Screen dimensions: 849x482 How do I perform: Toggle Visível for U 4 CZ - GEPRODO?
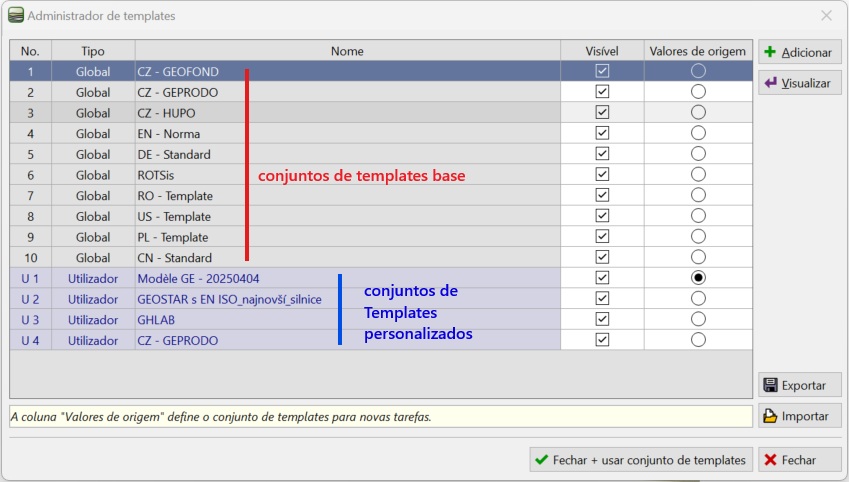pos(602,340)
